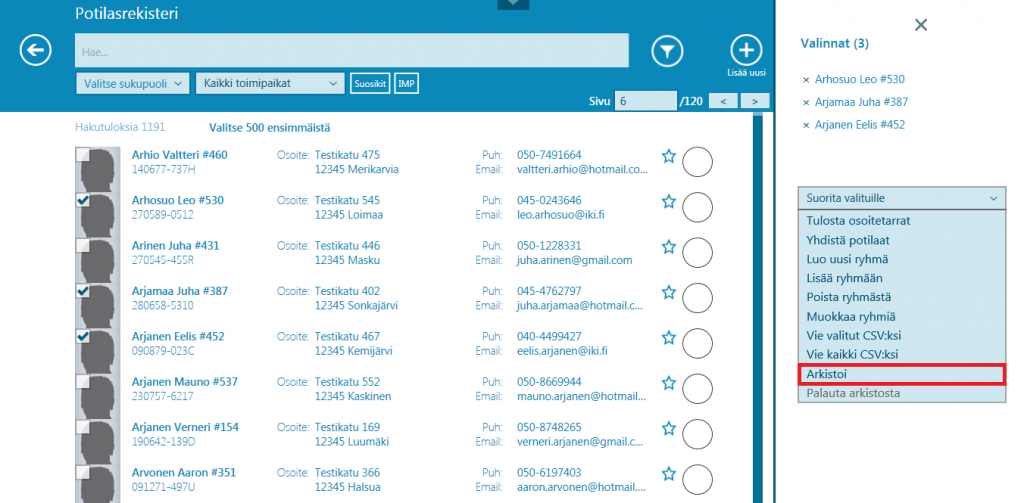The width and height of the screenshot is (1024, 503).
Task: Go to the next page with >
Action: tap(755, 101)
